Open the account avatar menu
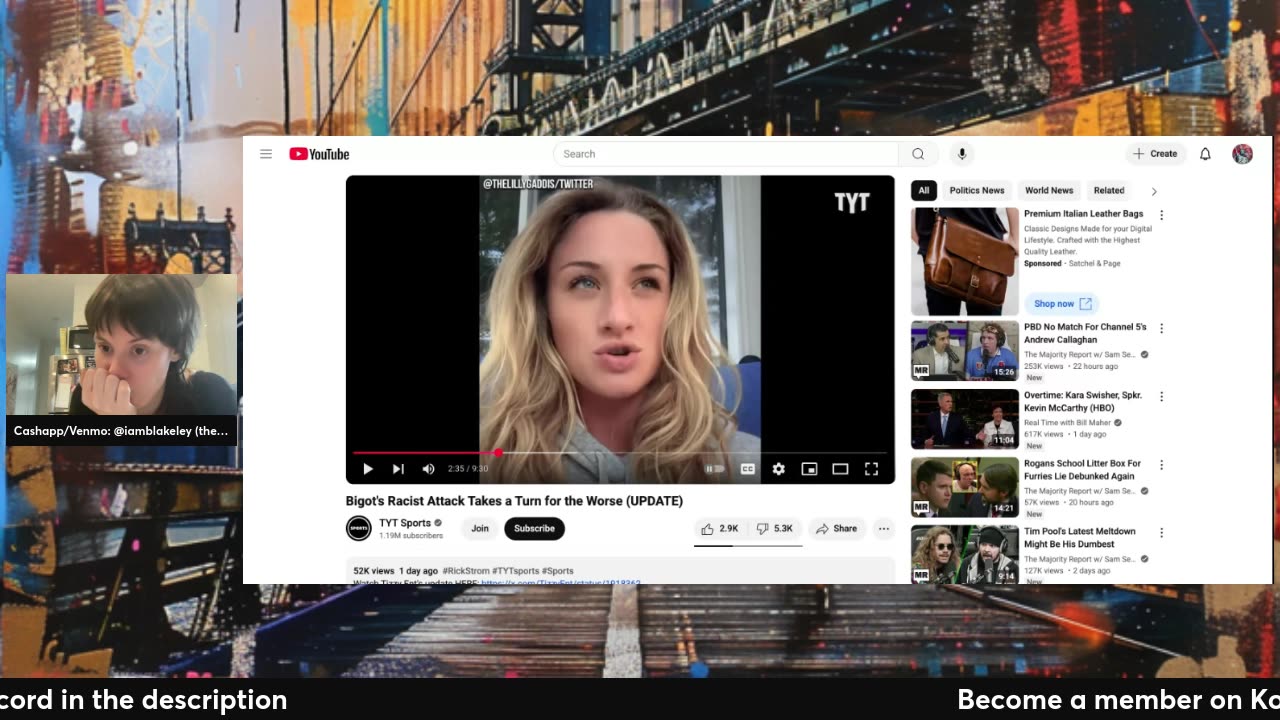1280x720 pixels. pos(1242,154)
